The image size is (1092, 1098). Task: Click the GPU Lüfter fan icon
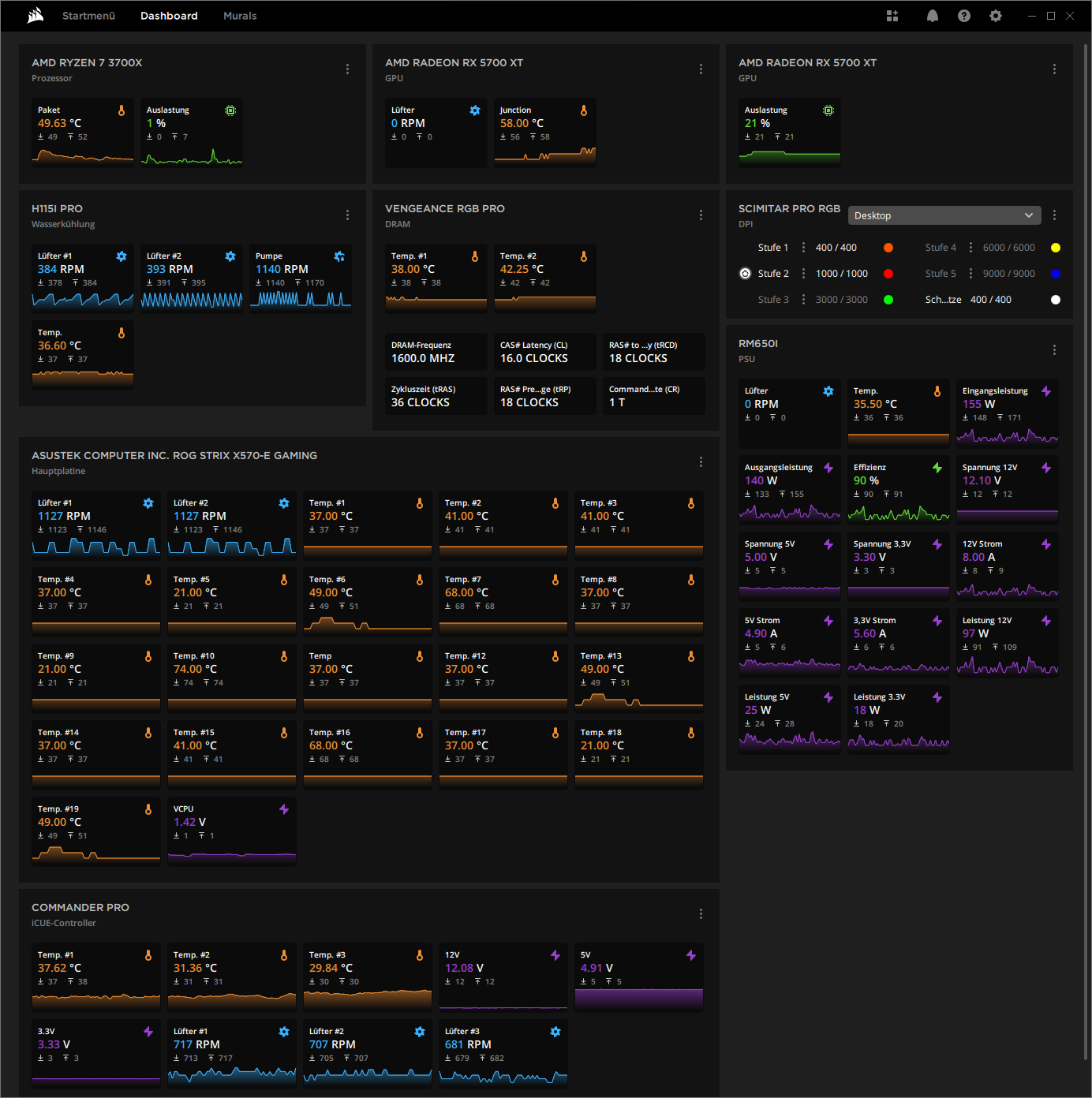[x=475, y=111]
